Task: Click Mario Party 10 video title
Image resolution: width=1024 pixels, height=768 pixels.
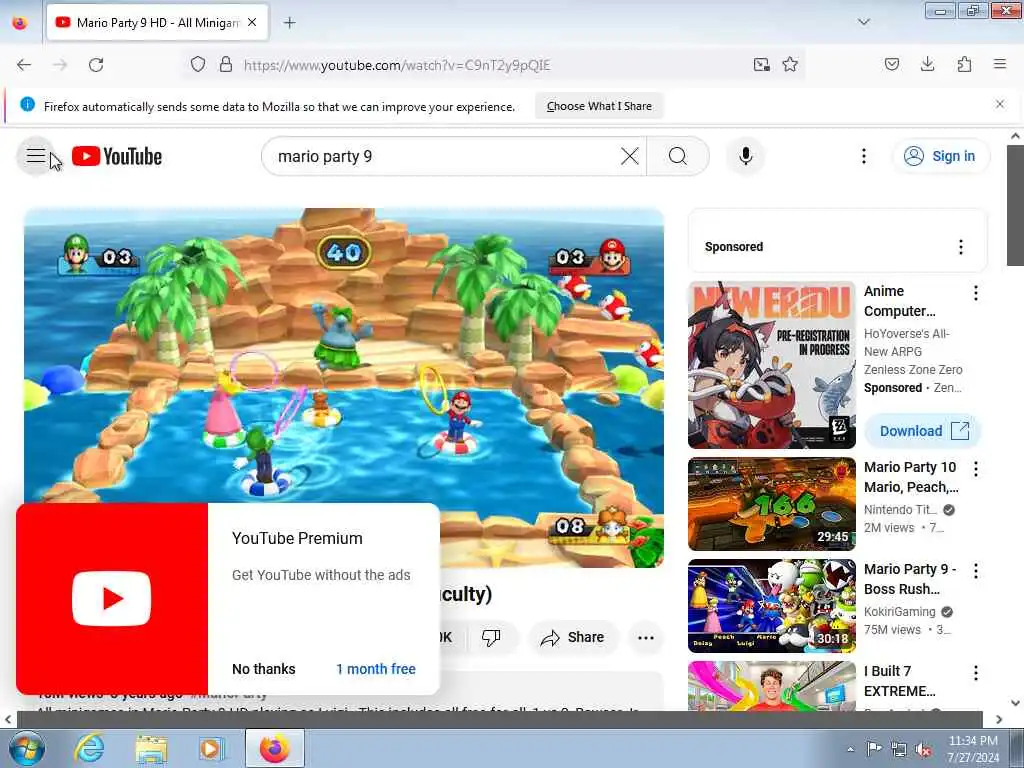Action: [x=911, y=477]
